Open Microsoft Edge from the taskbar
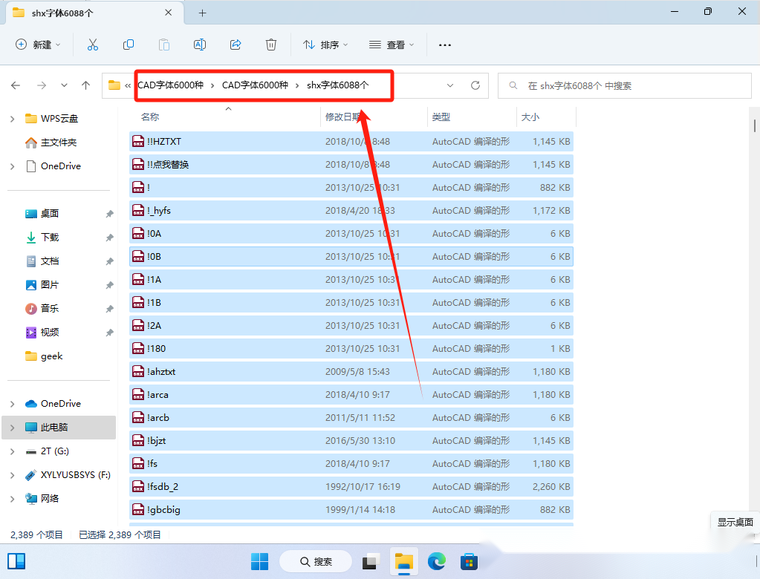This screenshot has width=760, height=579. pos(437,561)
